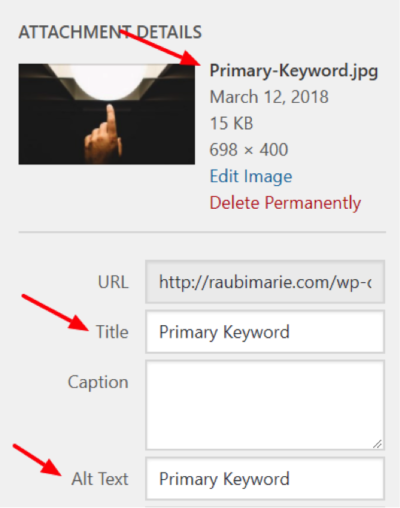Click the Alt Text field label
The image size is (400, 508).
(100, 479)
